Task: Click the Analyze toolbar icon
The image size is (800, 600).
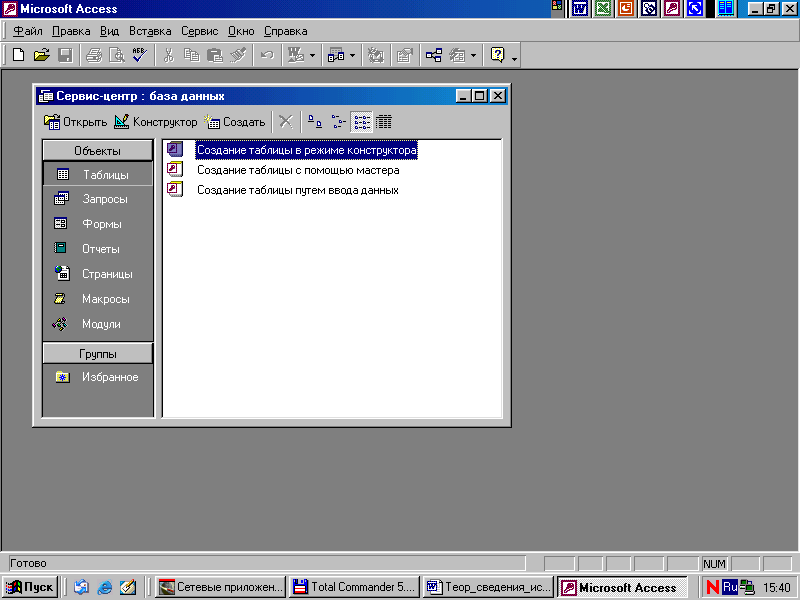Action: click(x=336, y=55)
